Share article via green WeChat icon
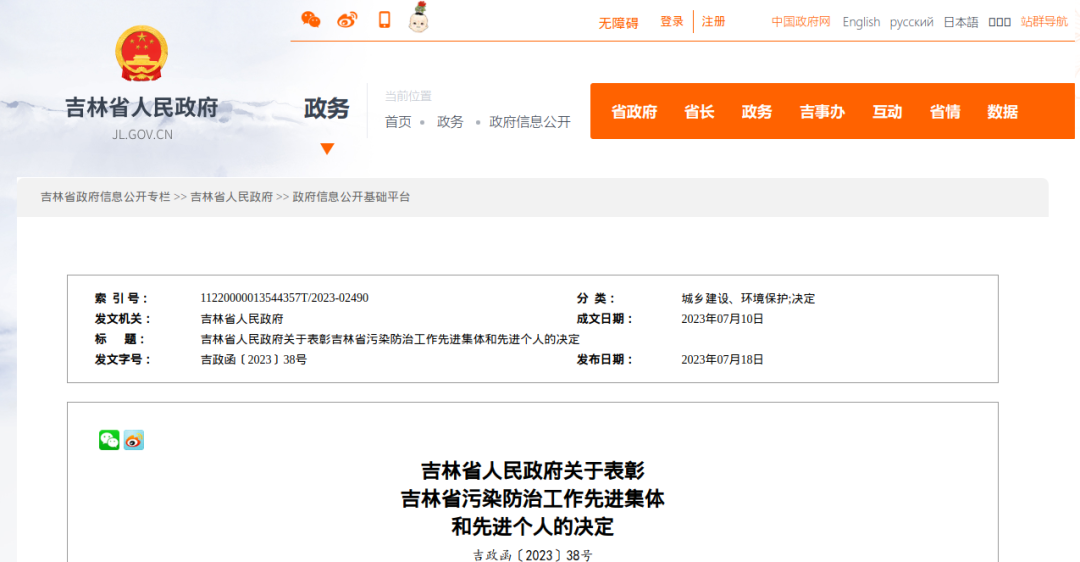Image resolution: width=1080 pixels, height=562 pixels. [109, 440]
